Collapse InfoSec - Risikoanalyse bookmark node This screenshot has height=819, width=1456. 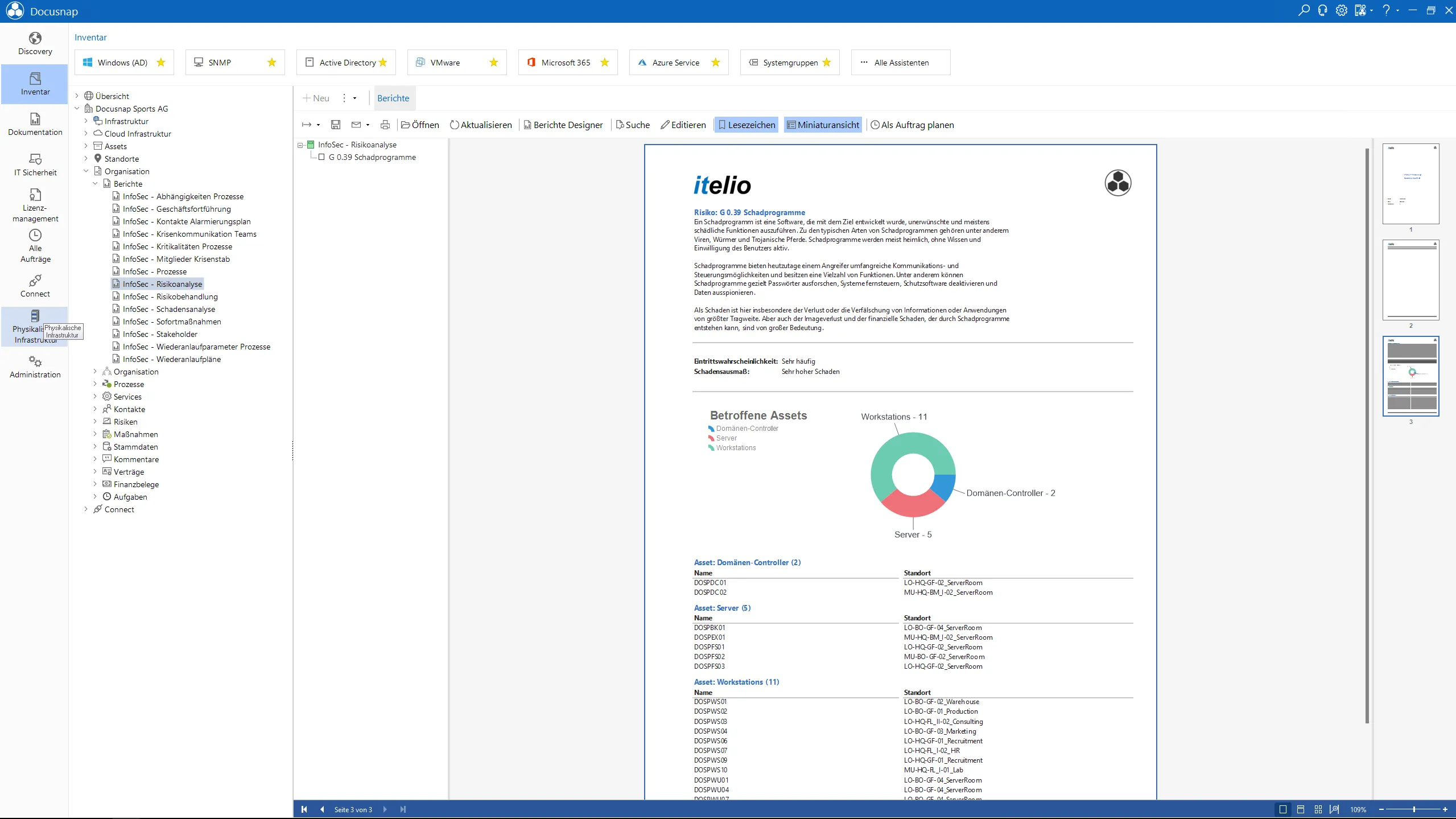point(300,145)
